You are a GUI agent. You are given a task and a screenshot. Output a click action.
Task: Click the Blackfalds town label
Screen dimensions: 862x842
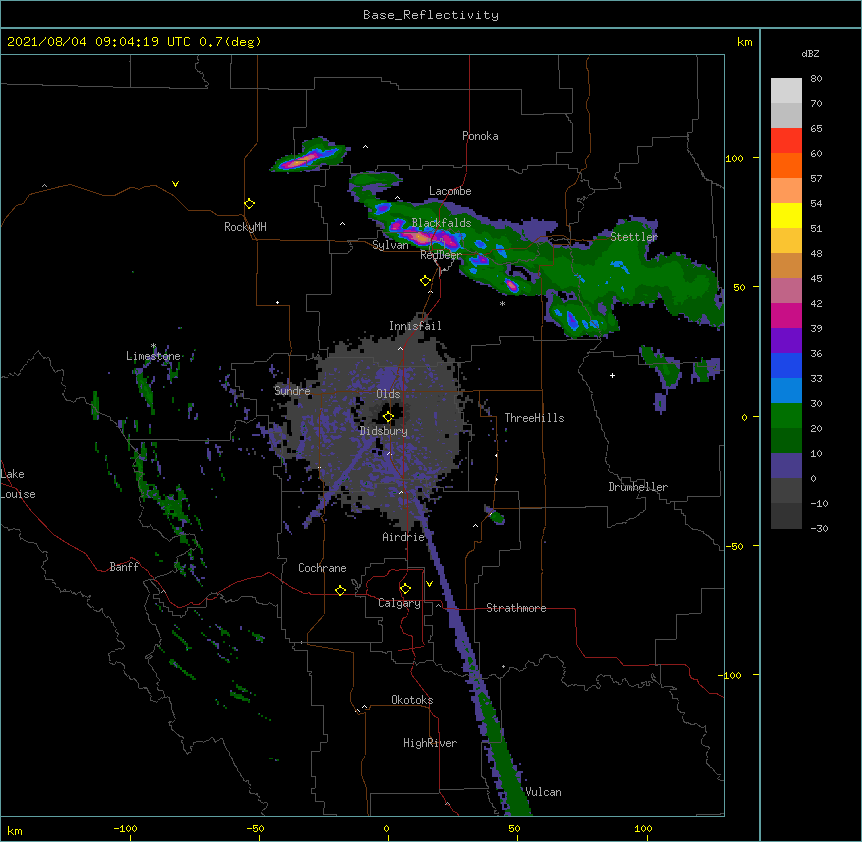[441, 223]
